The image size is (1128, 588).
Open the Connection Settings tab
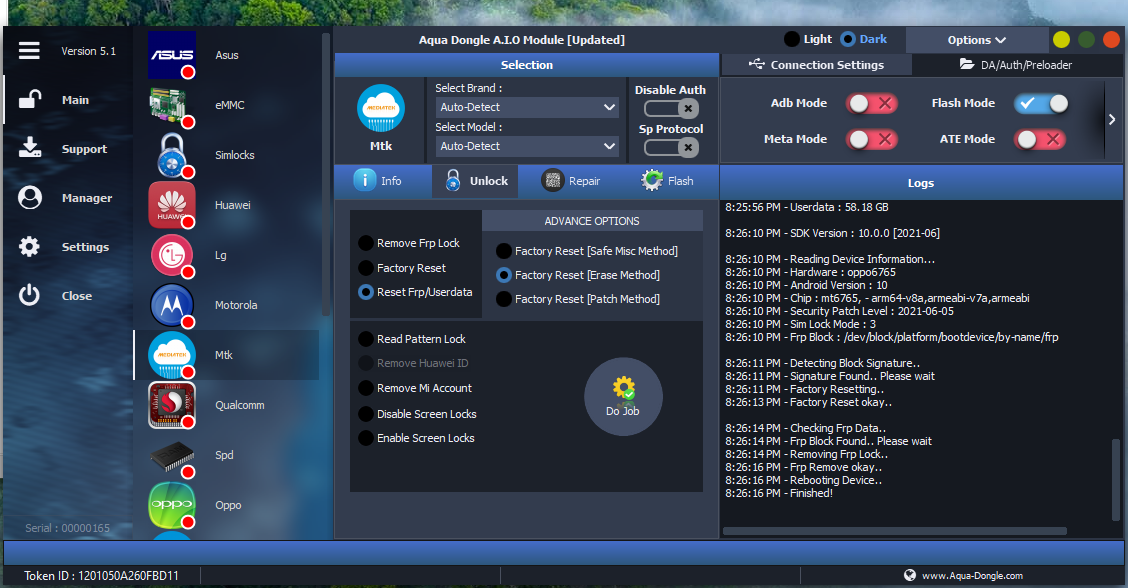click(816, 65)
